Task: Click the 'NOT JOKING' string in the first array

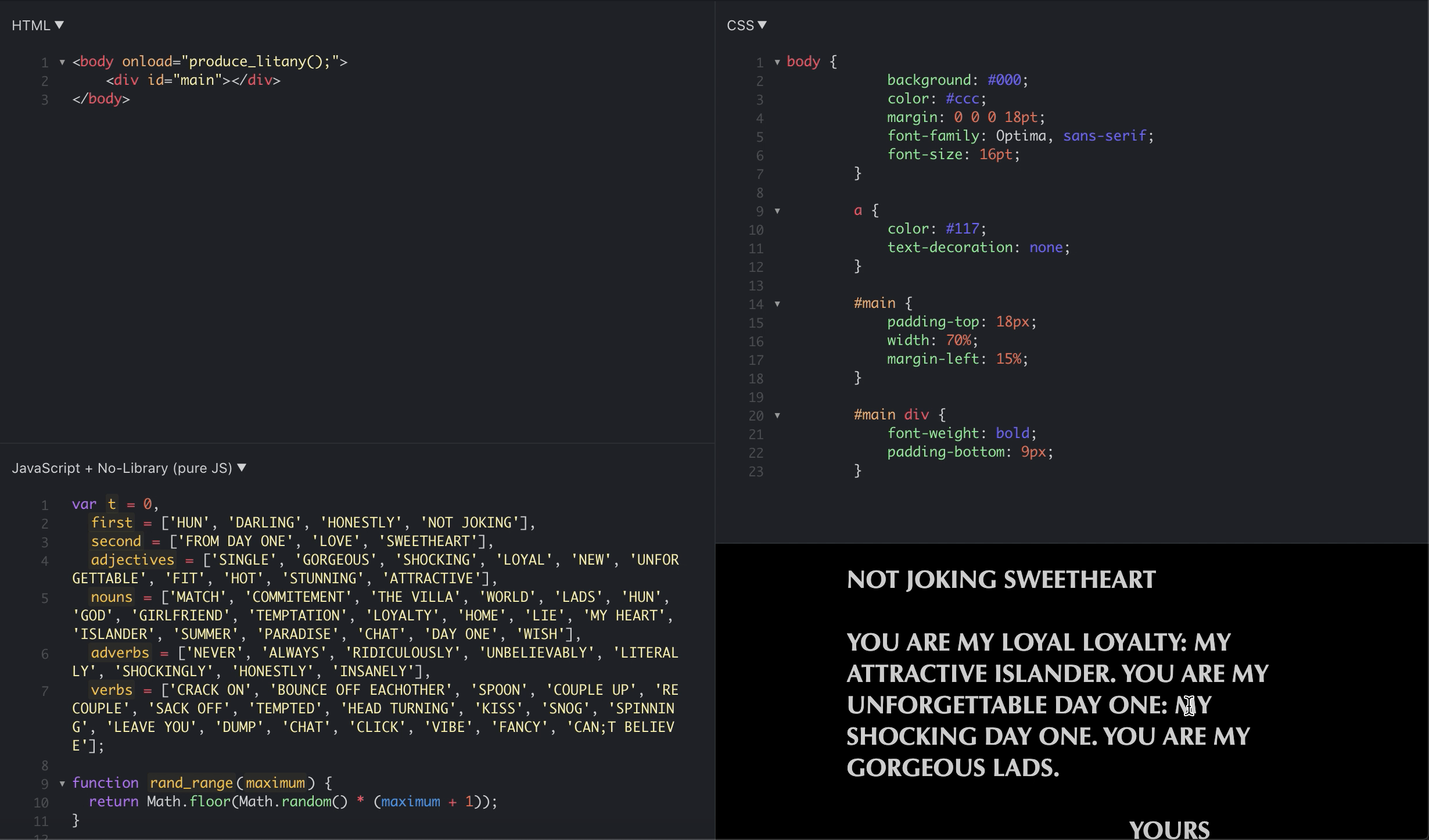Action: pos(469,522)
